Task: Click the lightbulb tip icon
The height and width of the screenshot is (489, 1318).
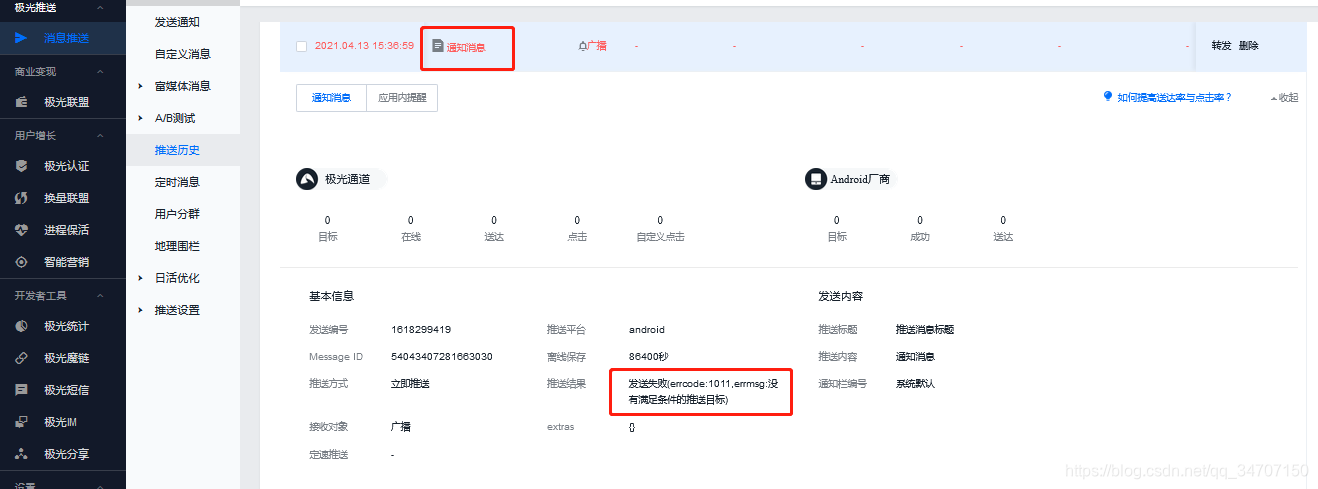Action: pyautogui.click(x=1108, y=96)
